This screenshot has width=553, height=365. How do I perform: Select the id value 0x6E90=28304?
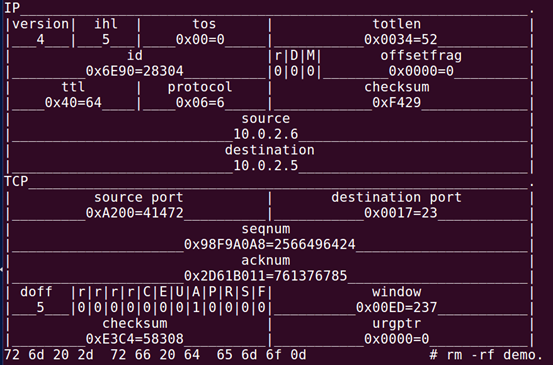pos(134,71)
